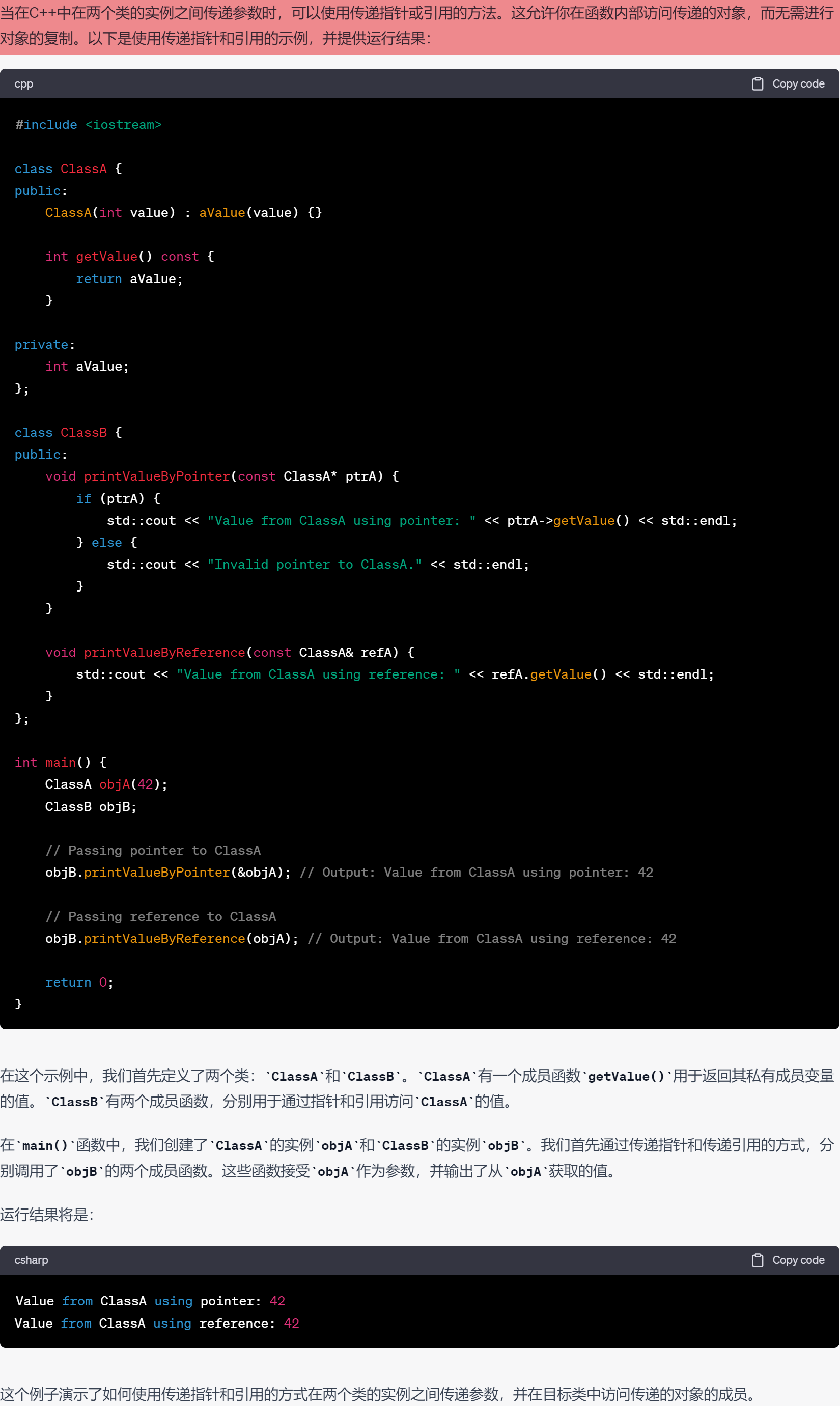Image resolution: width=840 pixels, height=1406 pixels.
Task: Click the 'int main() {' line
Action: 61,763
